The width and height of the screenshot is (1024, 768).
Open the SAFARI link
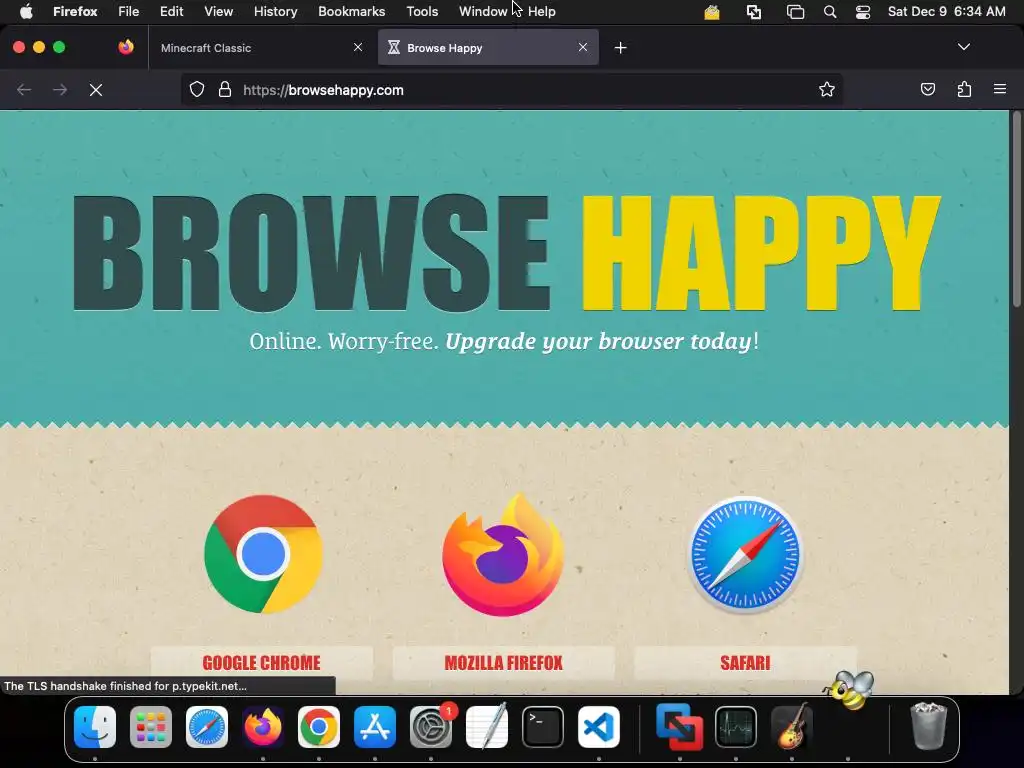pyautogui.click(x=745, y=663)
